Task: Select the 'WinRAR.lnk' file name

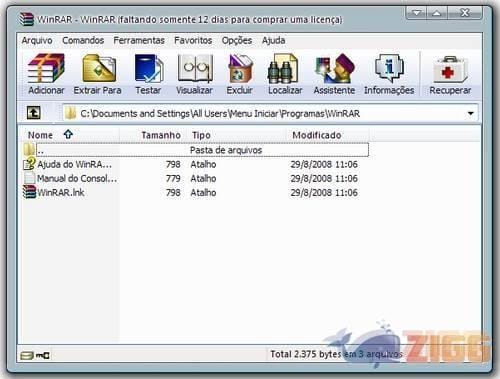Action: (x=61, y=193)
